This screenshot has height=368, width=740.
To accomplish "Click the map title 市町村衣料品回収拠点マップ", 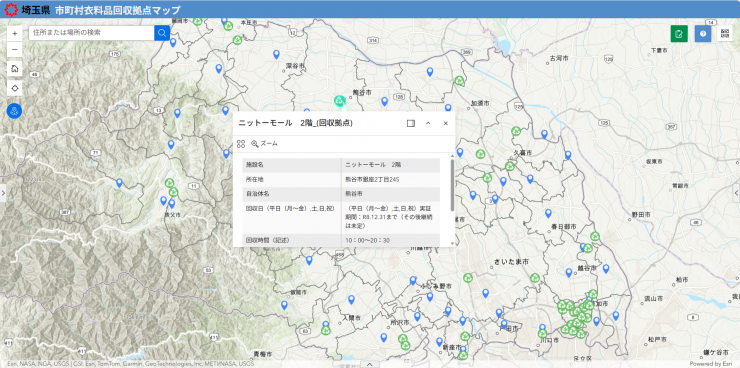I will pos(117,10).
